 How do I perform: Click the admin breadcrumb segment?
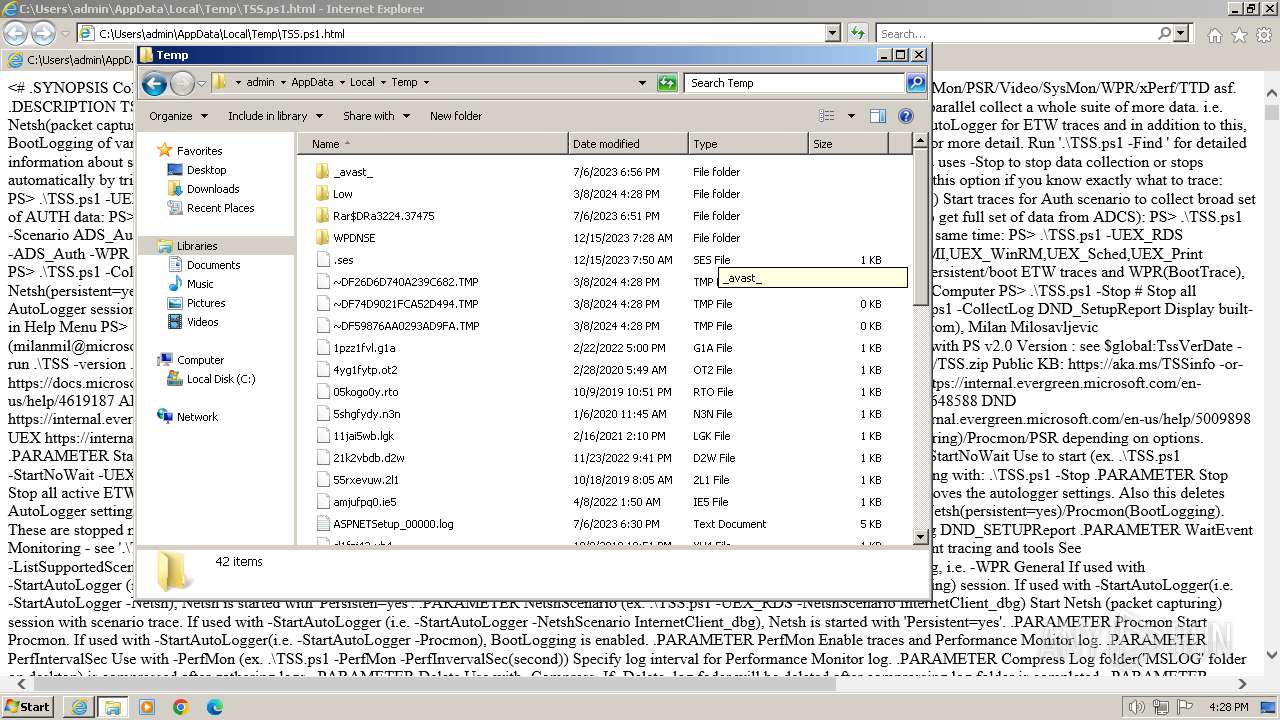point(260,83)
